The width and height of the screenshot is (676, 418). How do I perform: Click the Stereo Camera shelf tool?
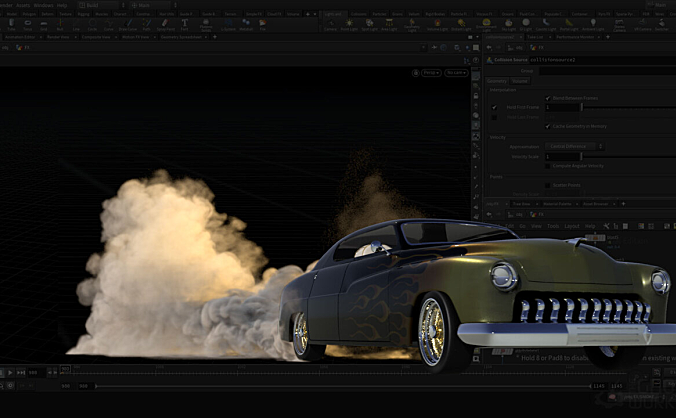pos(620,25)
